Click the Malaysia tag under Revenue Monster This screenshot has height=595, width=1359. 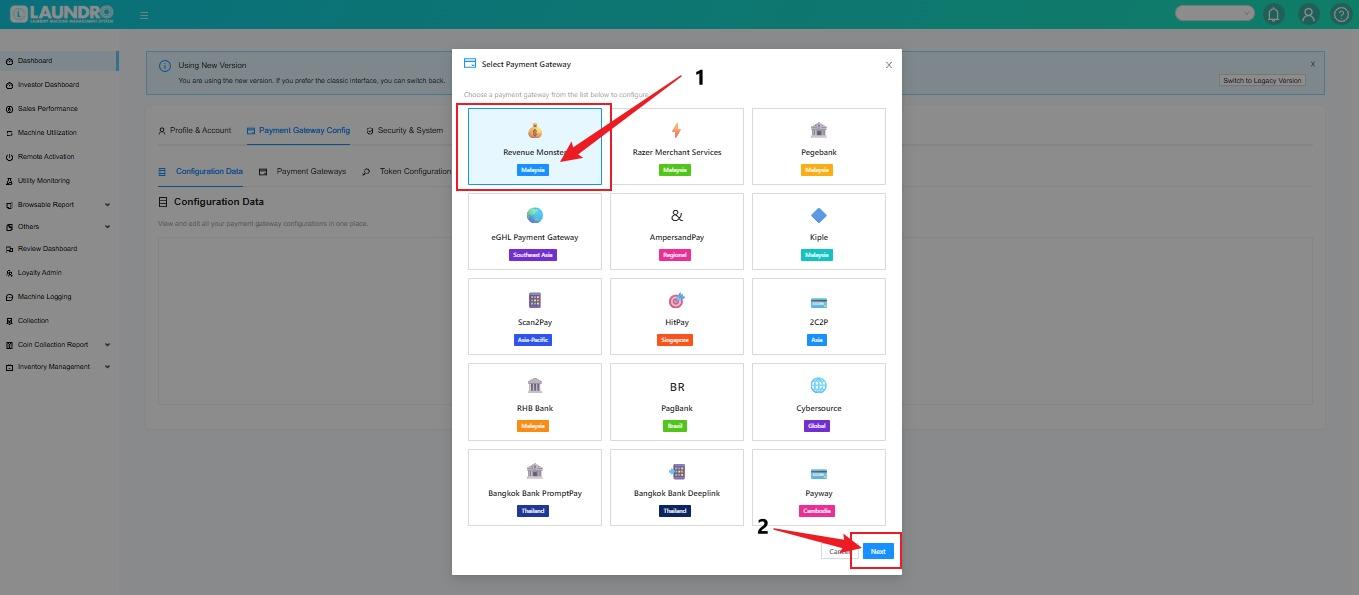533,170
